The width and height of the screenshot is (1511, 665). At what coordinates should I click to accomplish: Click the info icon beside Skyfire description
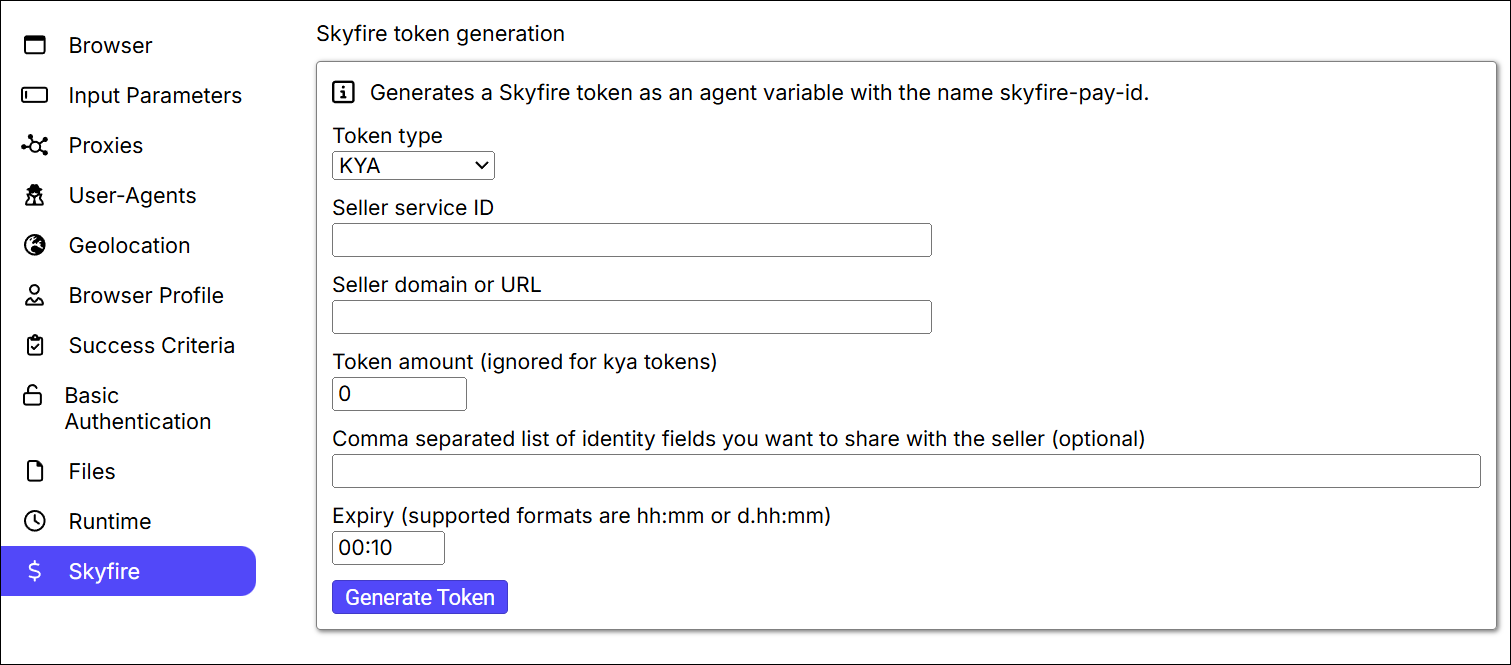pos(343,93)
